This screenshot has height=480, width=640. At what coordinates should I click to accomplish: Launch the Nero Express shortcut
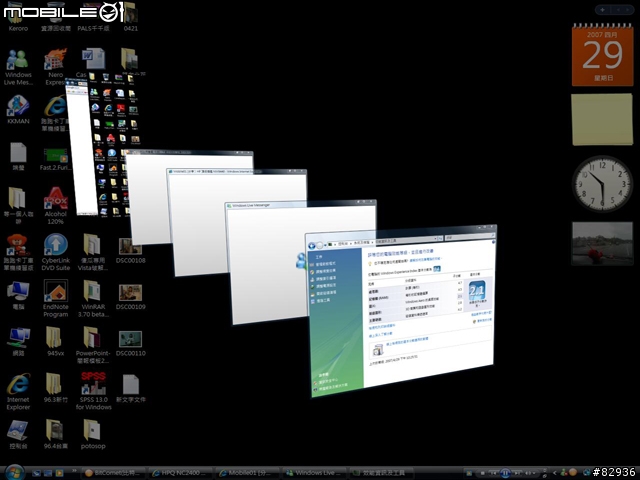point(56,67)
